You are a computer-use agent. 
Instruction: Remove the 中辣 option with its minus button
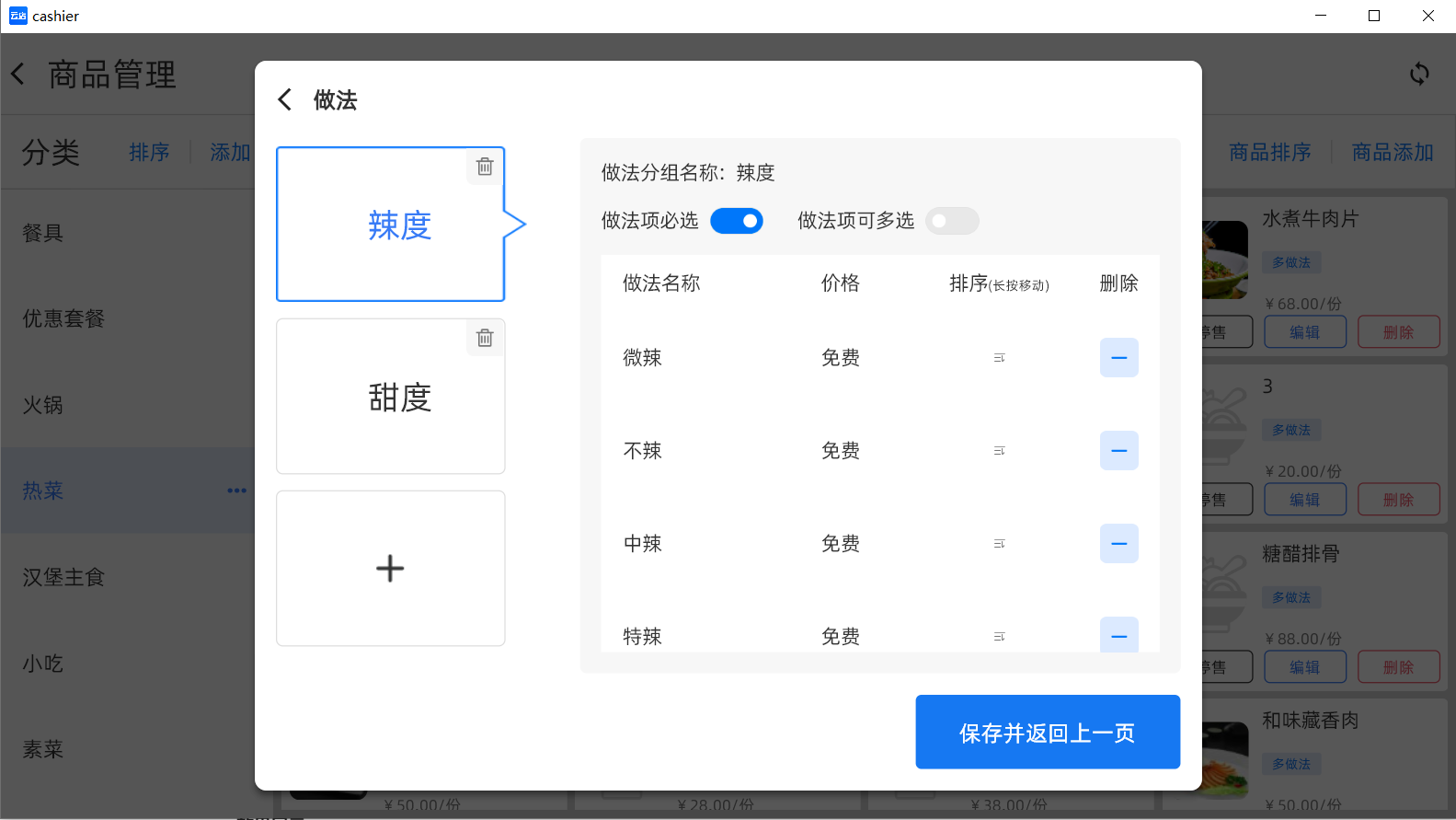point(1119,544)
